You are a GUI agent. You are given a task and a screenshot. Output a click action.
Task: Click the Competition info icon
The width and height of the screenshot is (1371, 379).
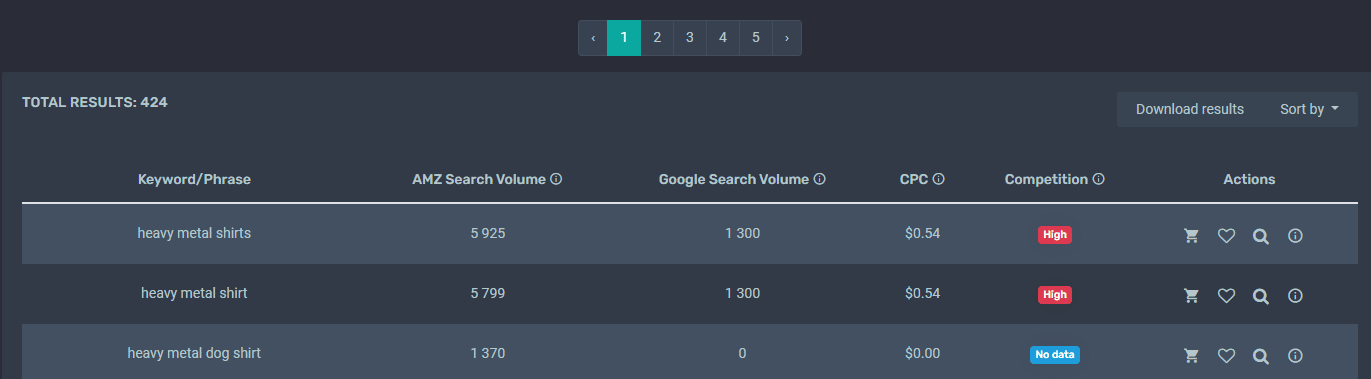point(1098,180)
